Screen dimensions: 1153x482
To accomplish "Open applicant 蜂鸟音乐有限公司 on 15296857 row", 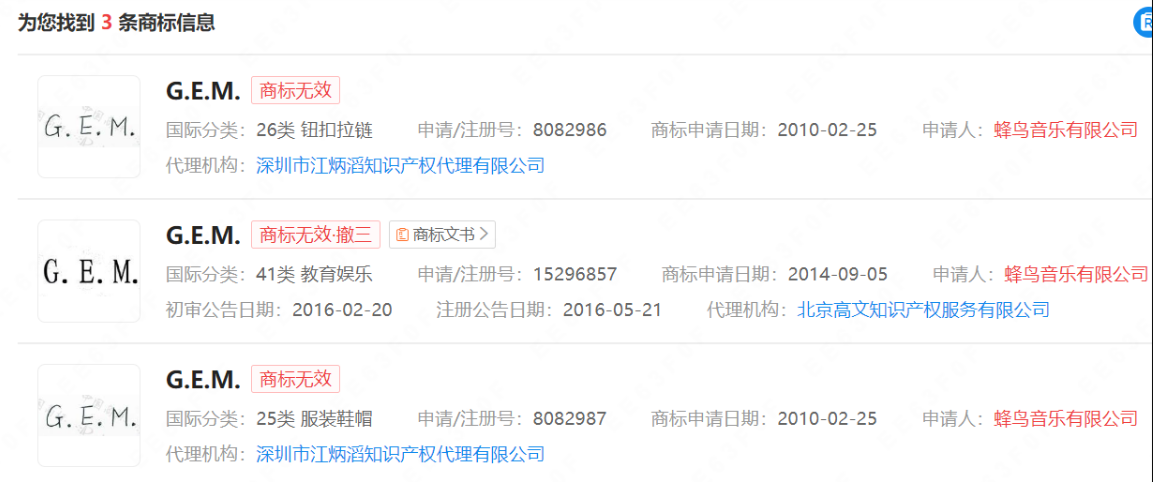I will coord(1076,274).
